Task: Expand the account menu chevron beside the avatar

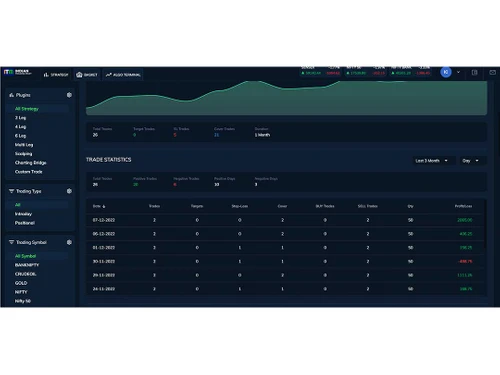Action: (458, 72)
